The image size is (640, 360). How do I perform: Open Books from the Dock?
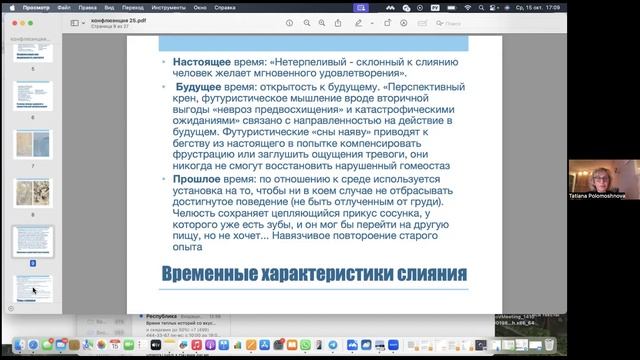[x=292, y=345]
